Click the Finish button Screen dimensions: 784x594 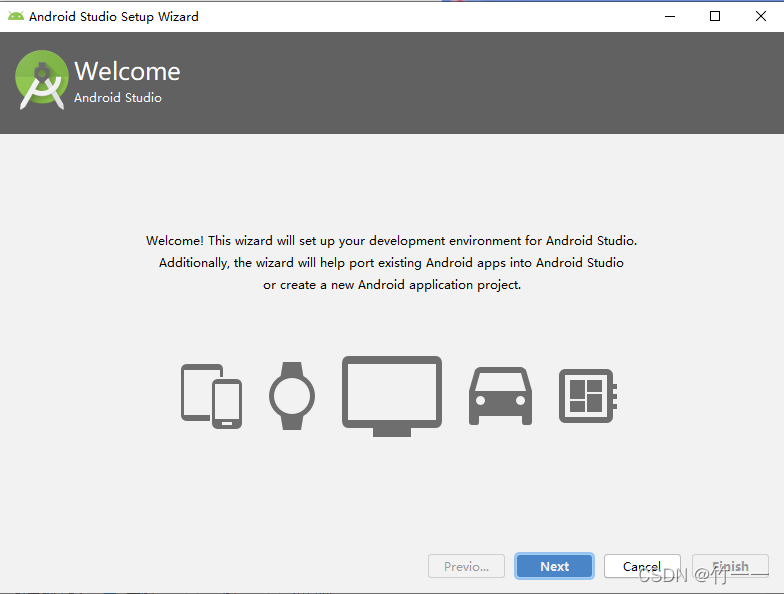[x=730, y=566]
